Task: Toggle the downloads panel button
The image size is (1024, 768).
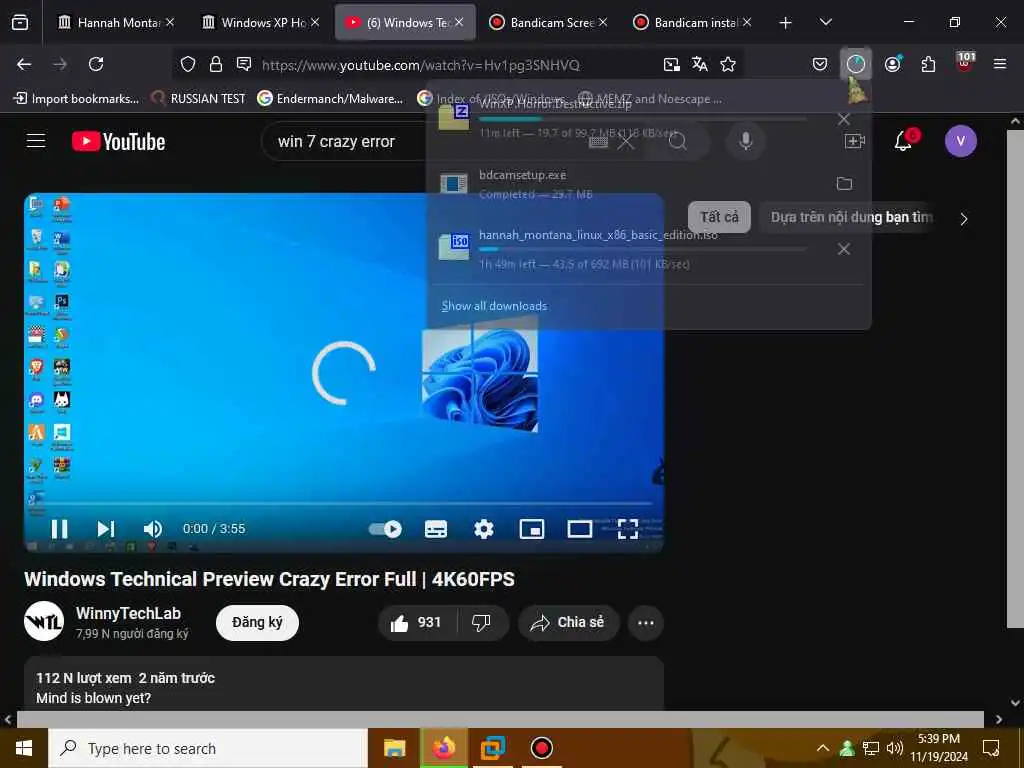Action: click(856, 64)
